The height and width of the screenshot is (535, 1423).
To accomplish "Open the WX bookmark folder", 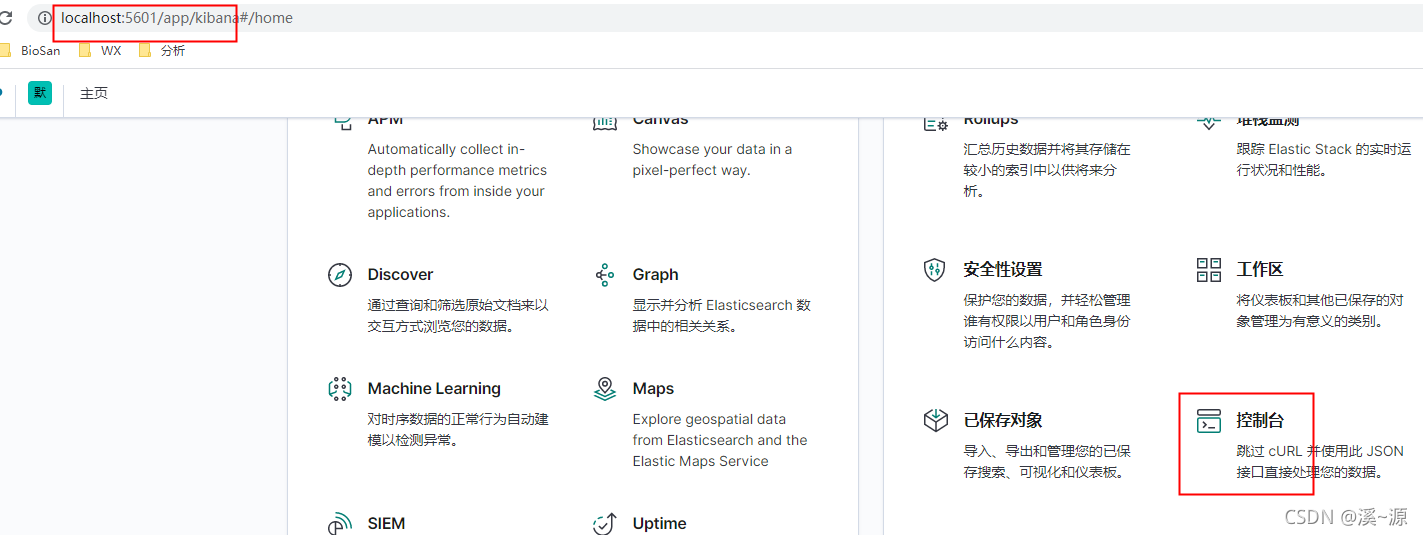I will pyautogui.click(x=100, y=50).
